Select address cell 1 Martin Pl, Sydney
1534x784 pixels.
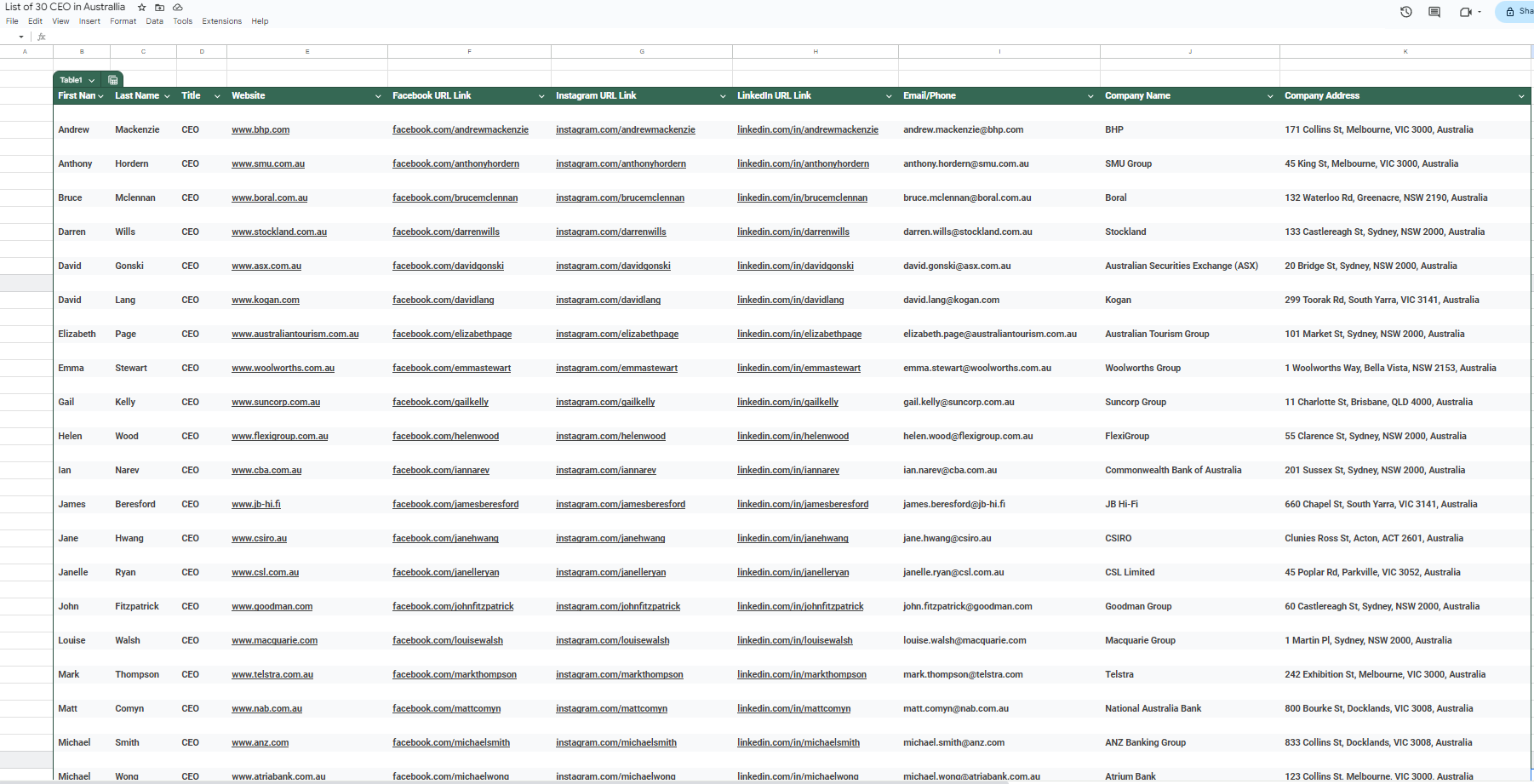(x=1405, y=641)
